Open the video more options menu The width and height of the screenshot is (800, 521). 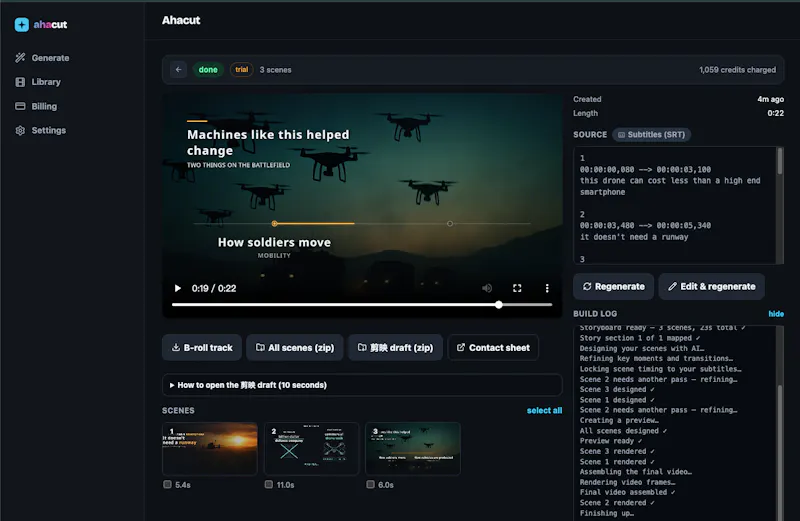tap(547, 288)
